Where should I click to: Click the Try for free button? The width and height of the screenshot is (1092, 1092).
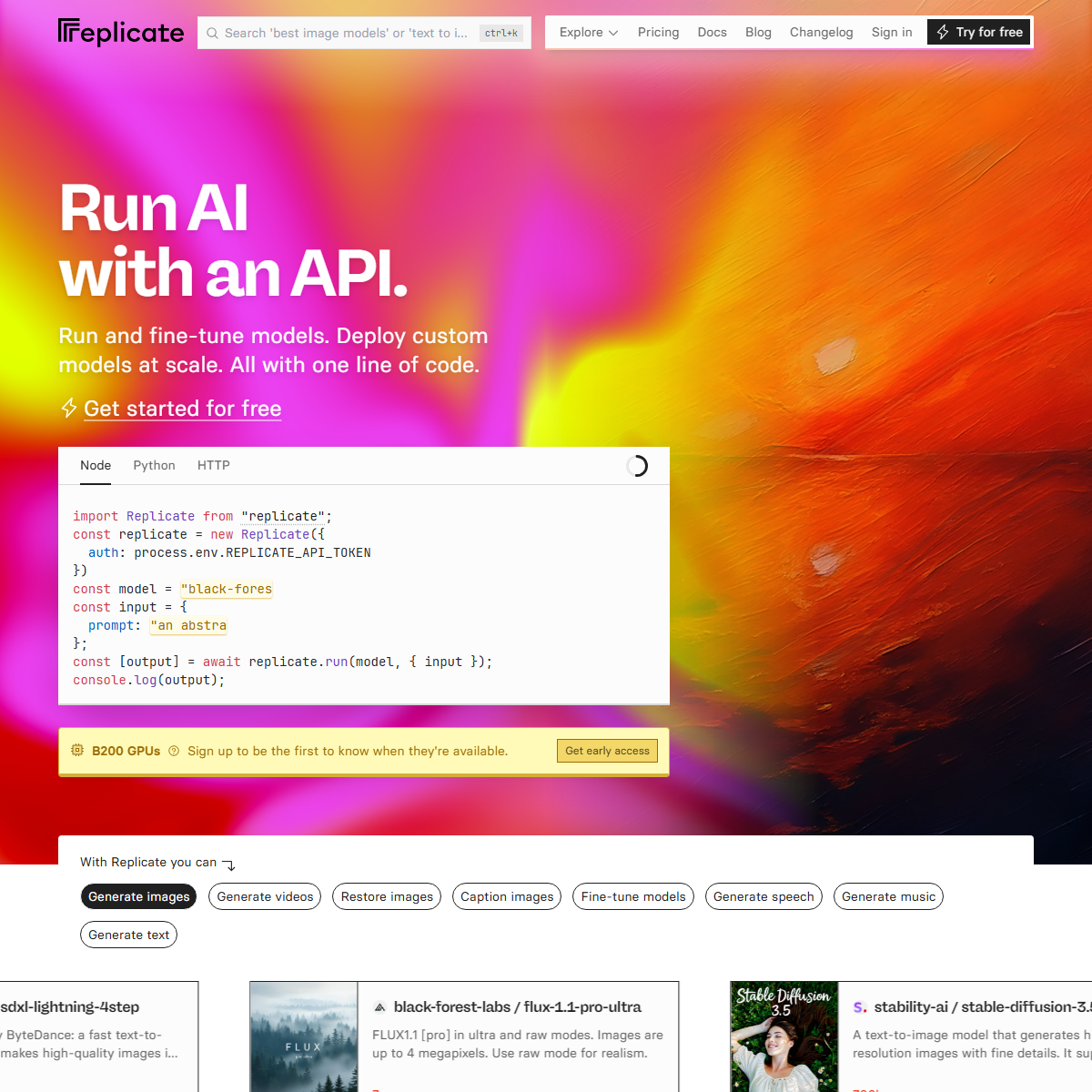[979, 32]
